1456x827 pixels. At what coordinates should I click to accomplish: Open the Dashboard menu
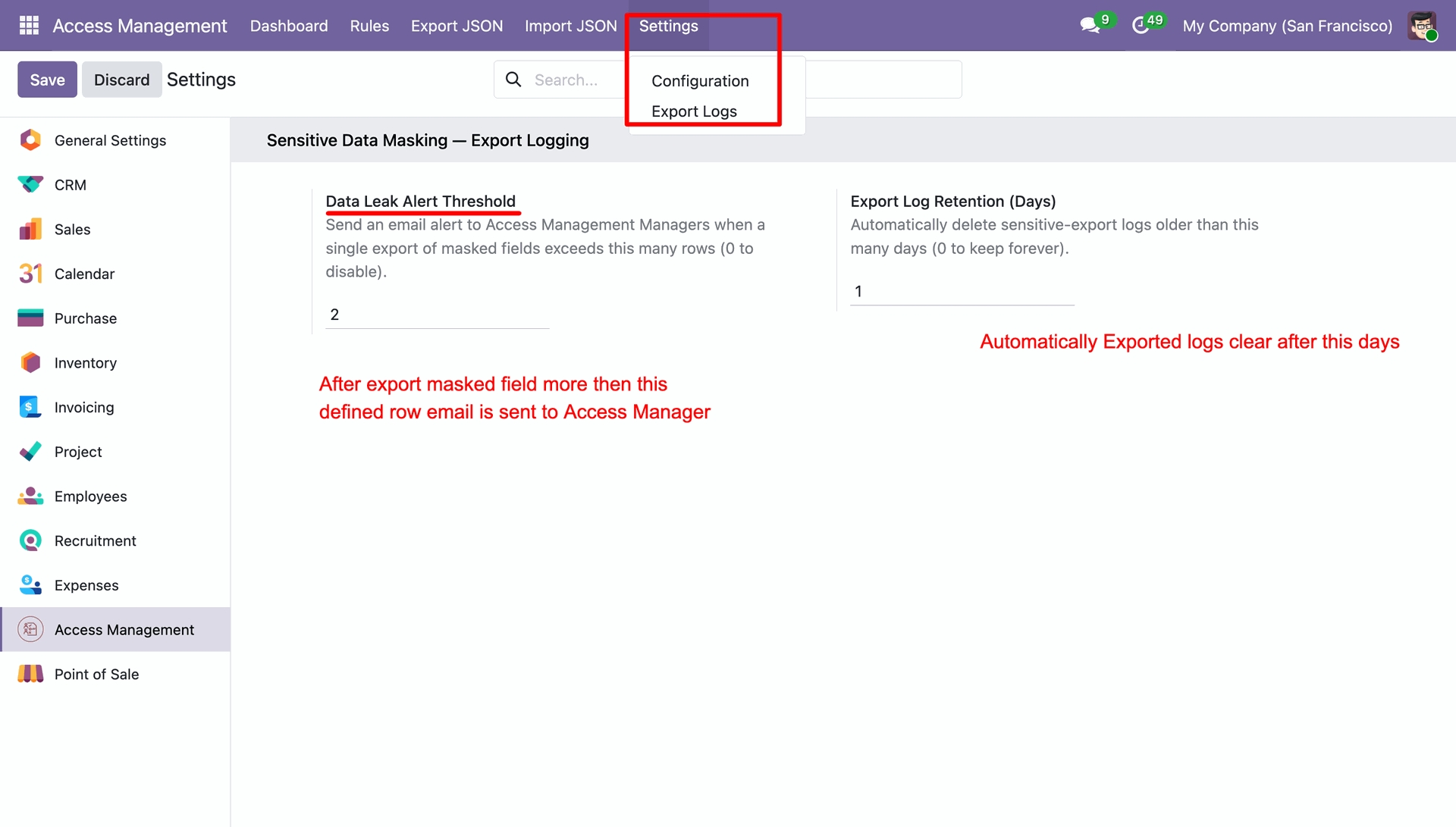289,26
